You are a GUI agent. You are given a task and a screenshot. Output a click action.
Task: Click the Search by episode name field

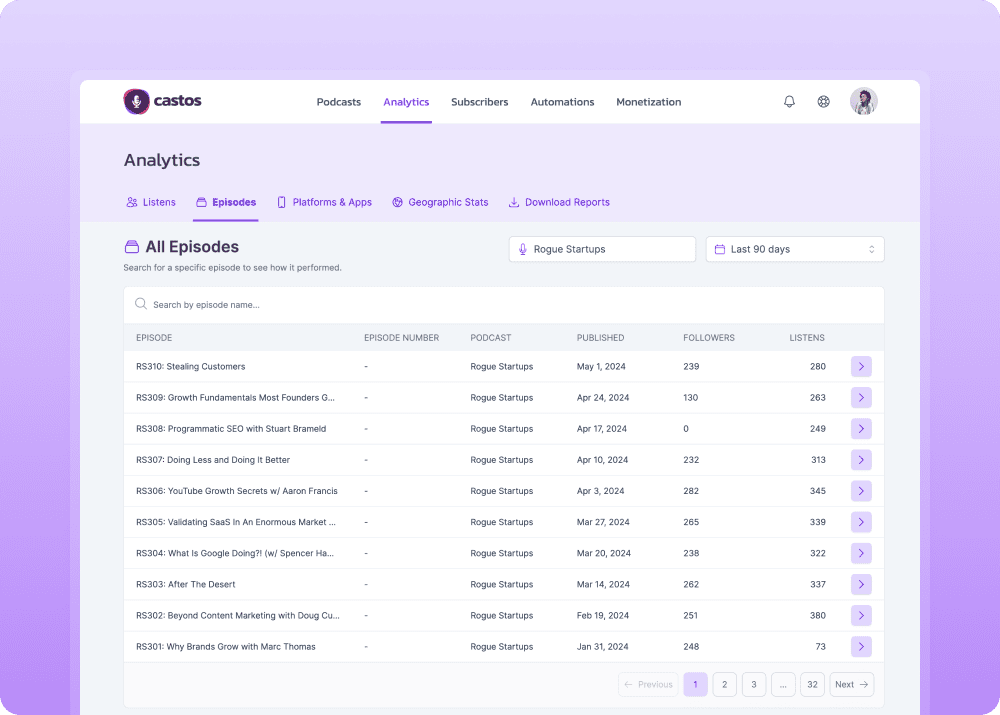click(x=504, y=305)
